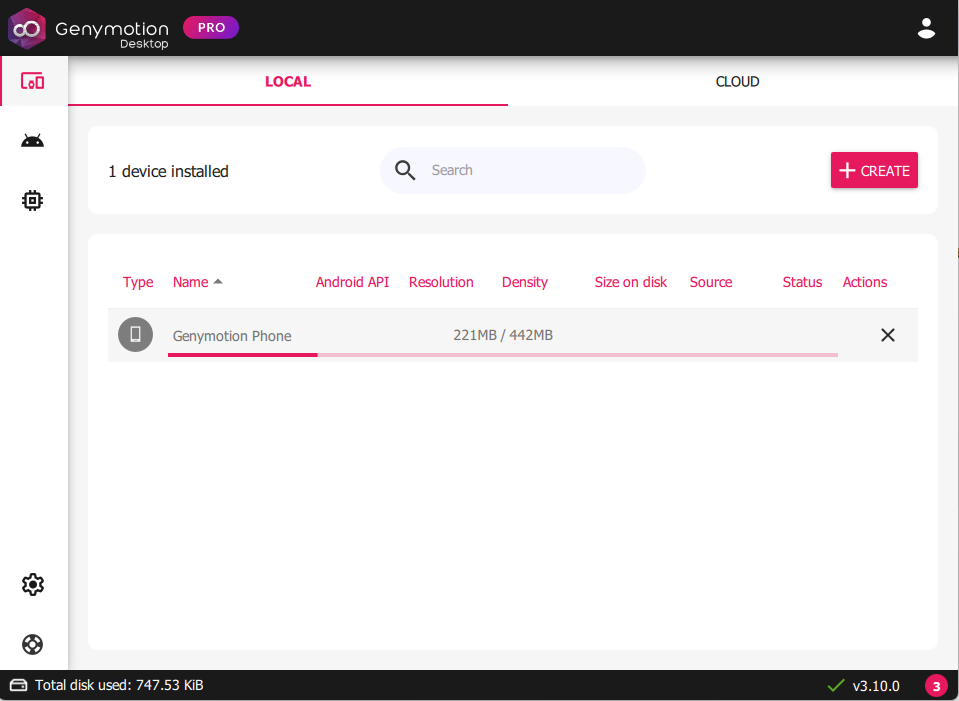
Task: Click the v3.10.0 version label
Action: click(876, 686)
